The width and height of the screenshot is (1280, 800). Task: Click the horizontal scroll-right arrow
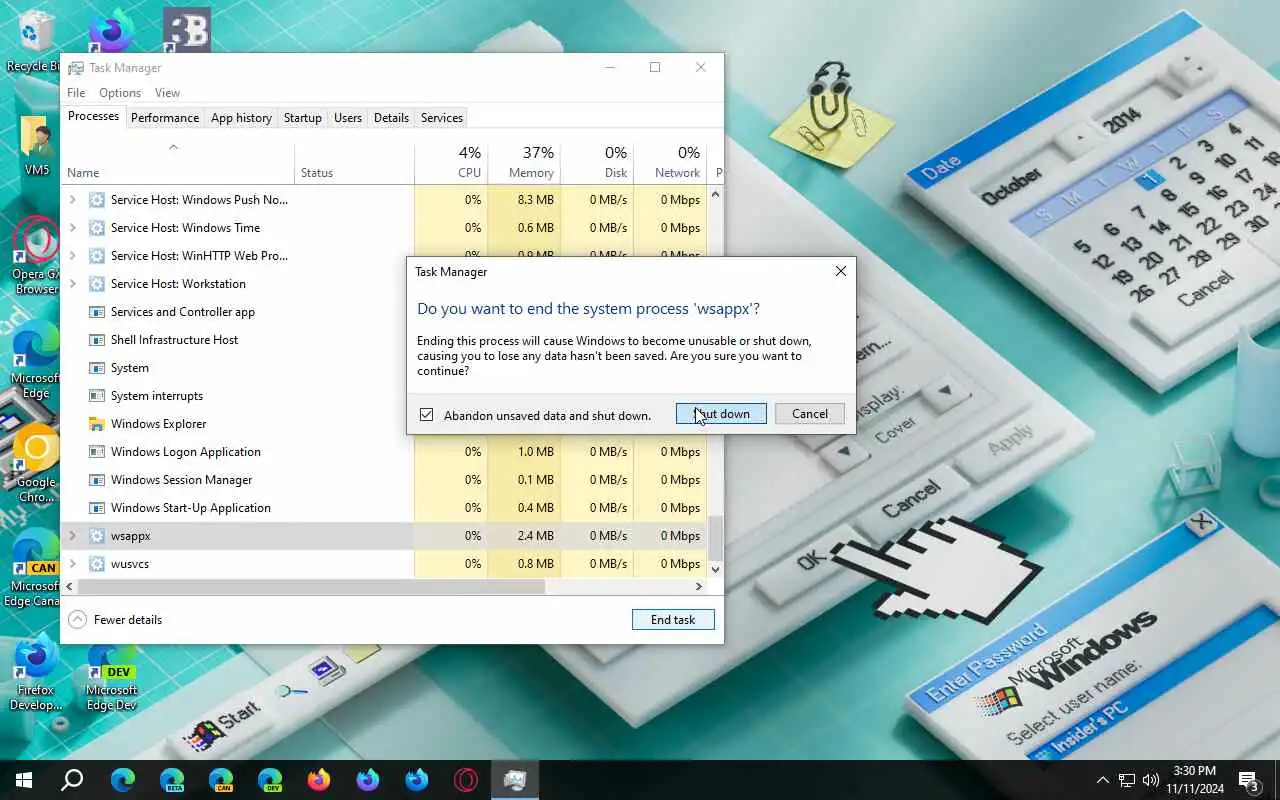pyautogui.click(x=700, y=586)
